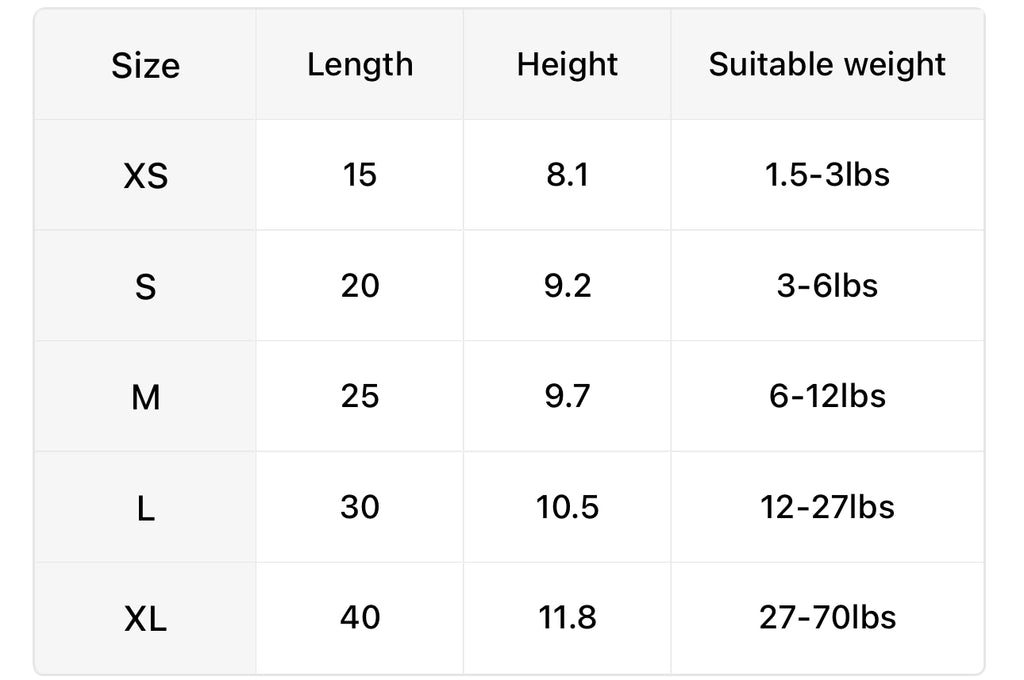Click the height value 9.2 cell
The height and width of the screenshot is (680, 1024).
567,286
